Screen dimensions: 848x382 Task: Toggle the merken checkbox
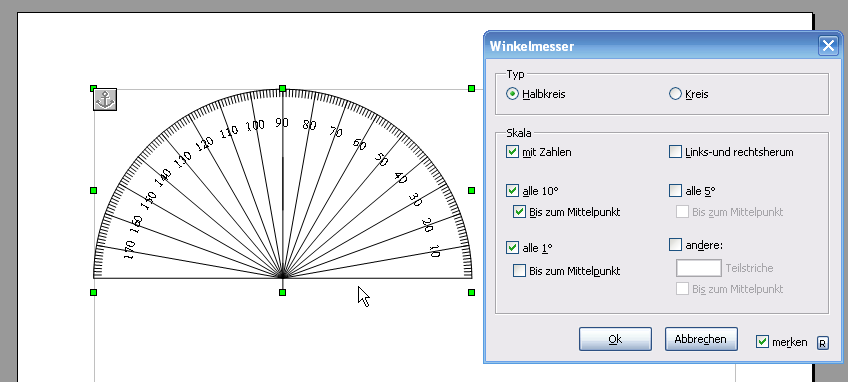pyautogui.click(x=762, y=342)
